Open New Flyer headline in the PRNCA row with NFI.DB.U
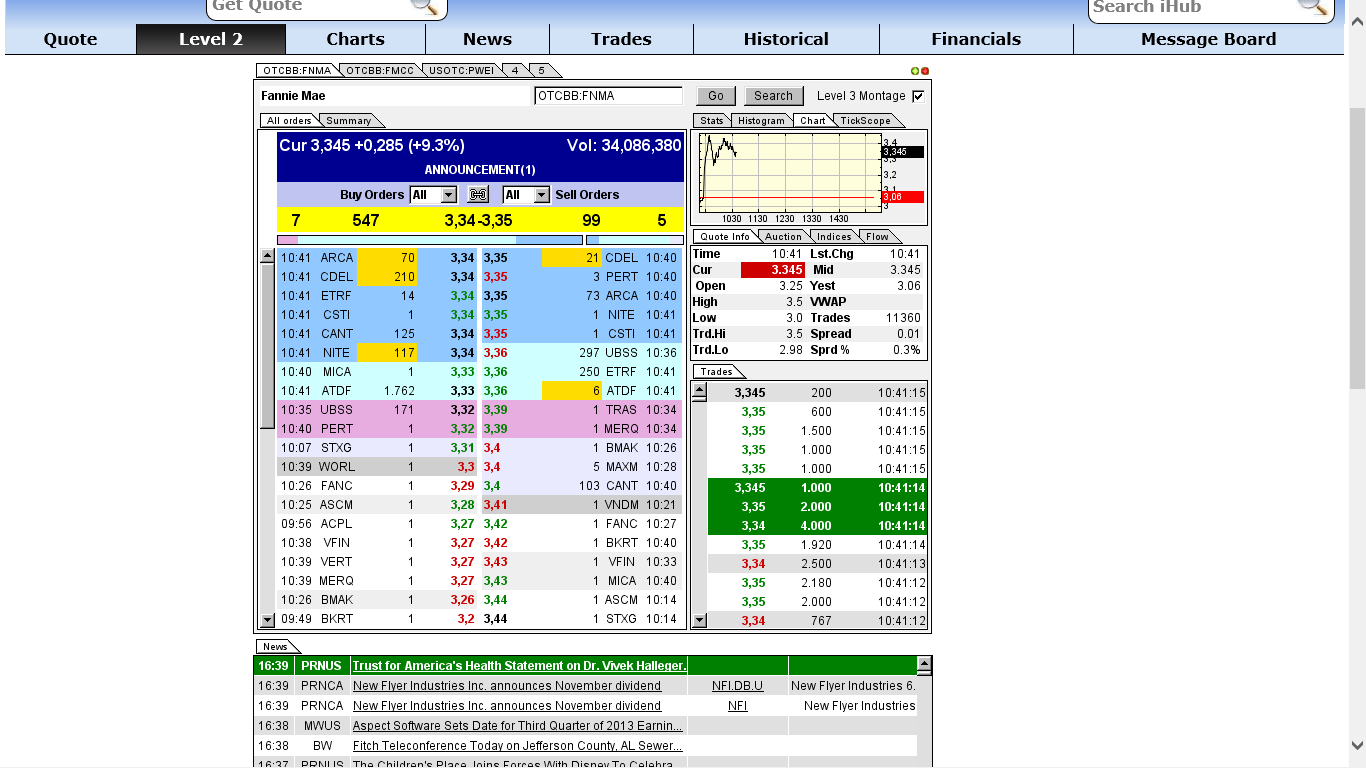This screenshot has height=768, width=1366. (x=507, y=686)
